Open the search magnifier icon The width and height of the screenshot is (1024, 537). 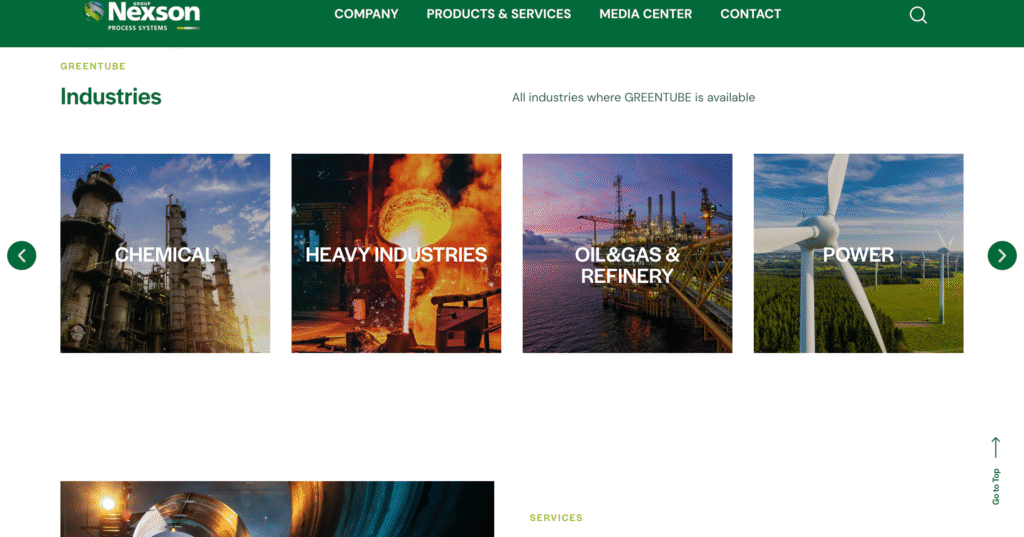(x=918, y=15)
